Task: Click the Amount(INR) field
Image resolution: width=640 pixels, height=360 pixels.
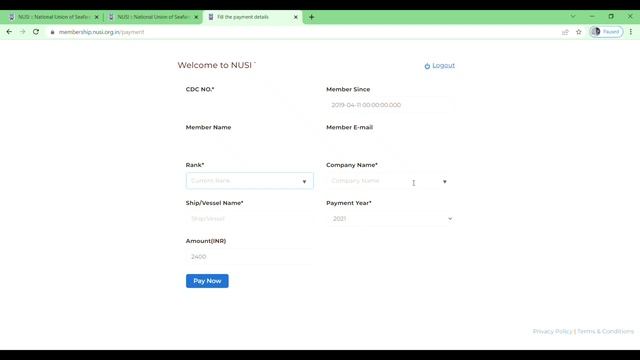Action: 249,257
